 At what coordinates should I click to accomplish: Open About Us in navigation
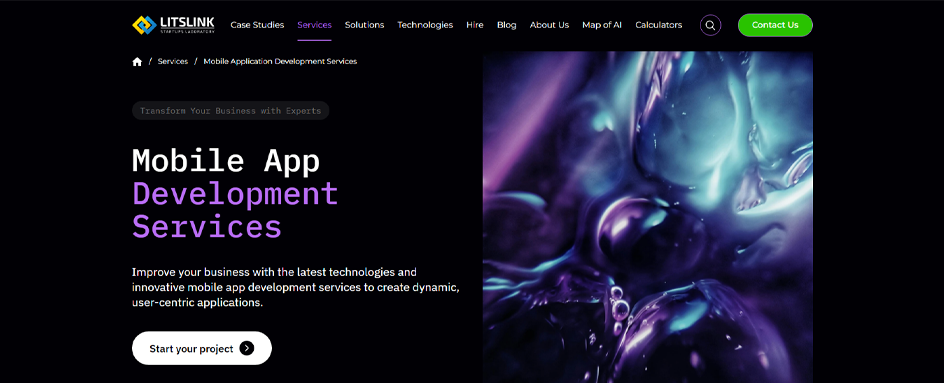tap(549, 25)
